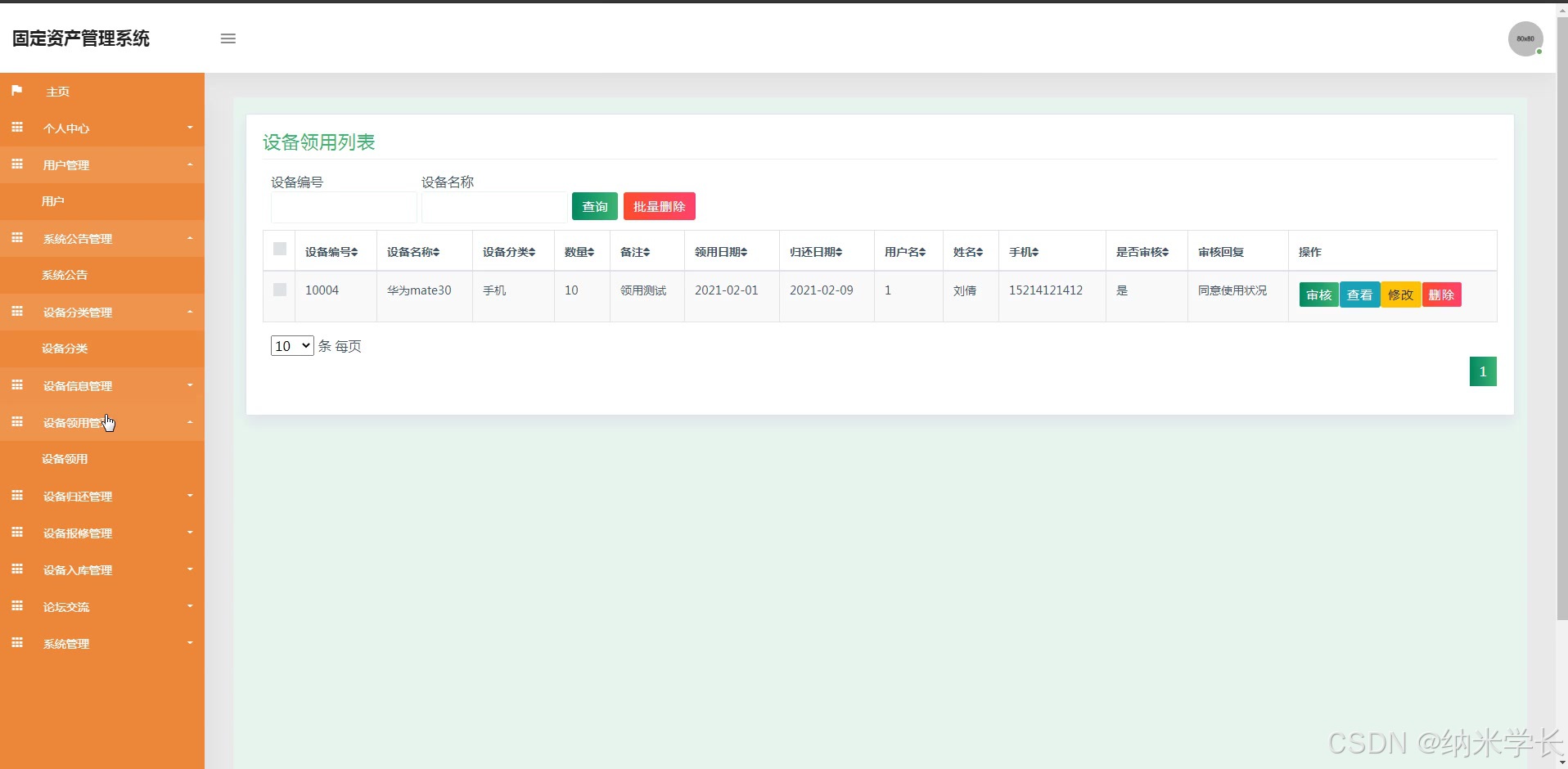Check the checkbox for row 10004
The width and height of the screenshot is (1568, 769).
coord(280,290)
